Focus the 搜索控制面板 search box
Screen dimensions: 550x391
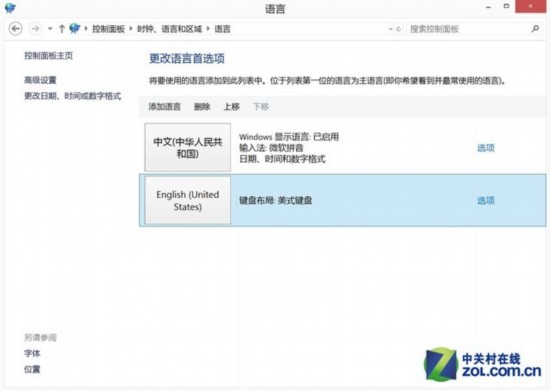475,29
